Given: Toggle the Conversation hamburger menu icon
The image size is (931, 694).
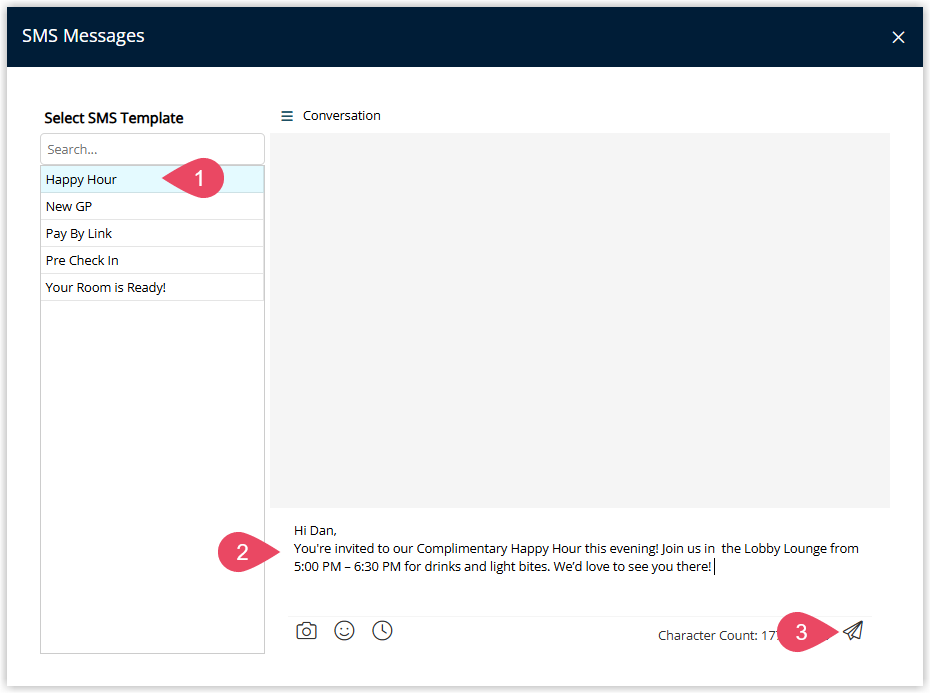Looking at the screenshot, I should tap(287, 116).
